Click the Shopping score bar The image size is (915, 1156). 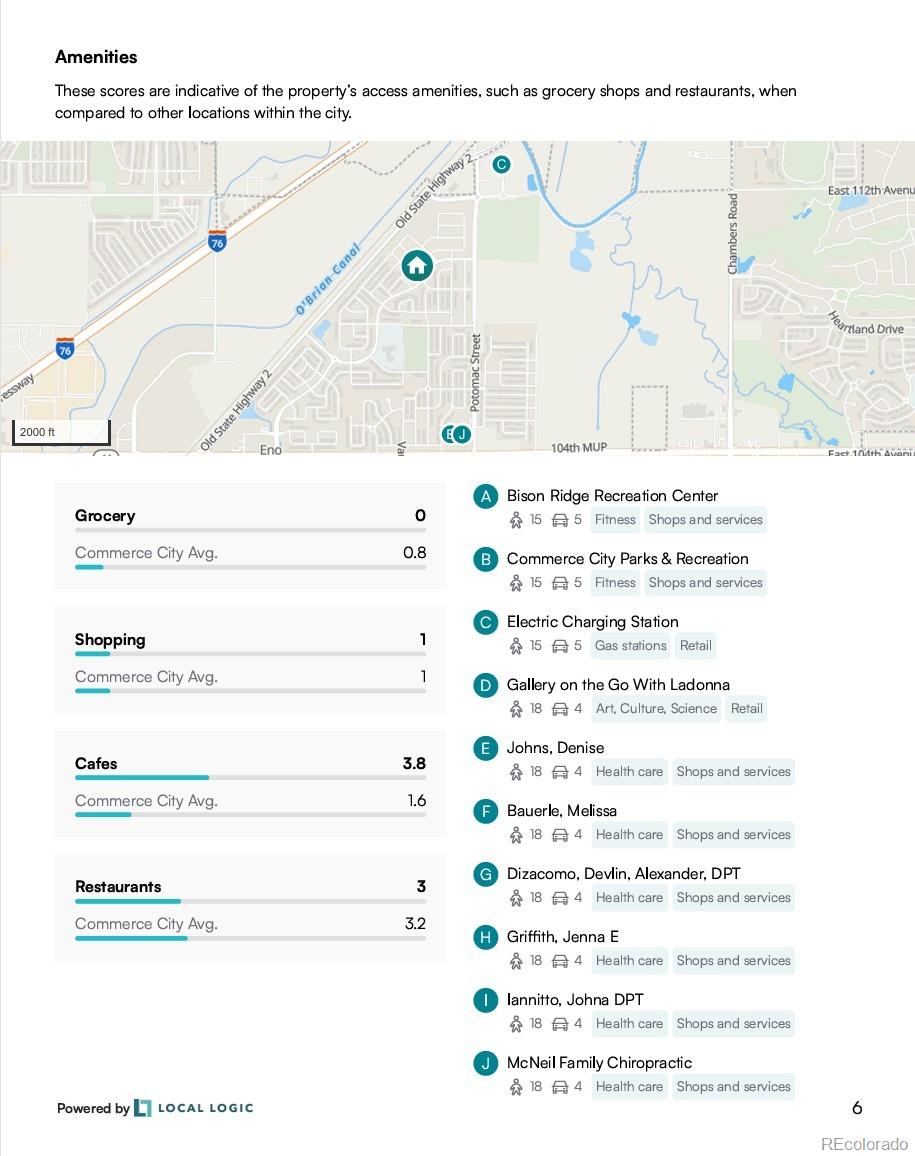[x=250, y=654]
